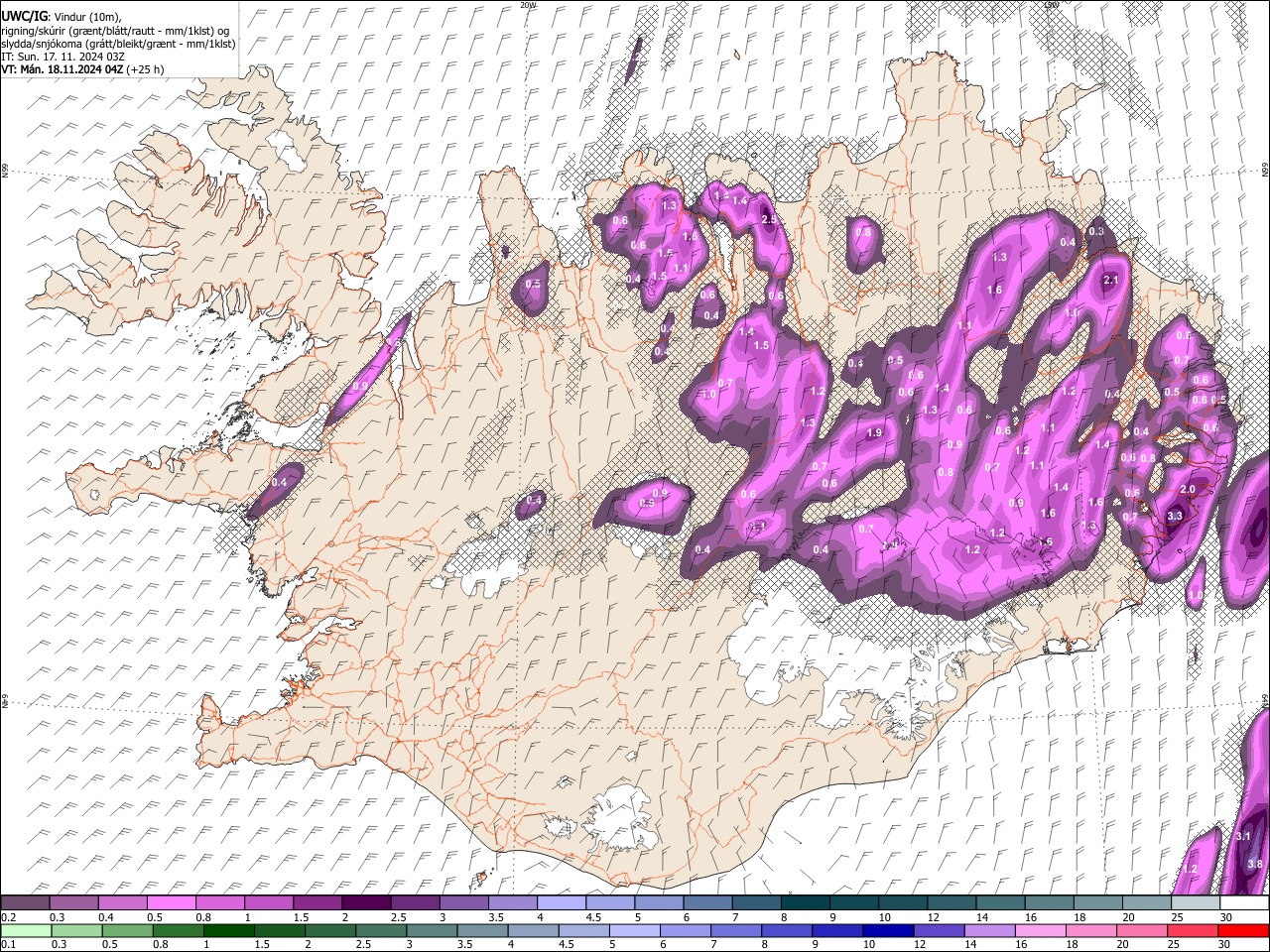Select the crimson 25 rain legend swatch

click(x=1194, y=930)
